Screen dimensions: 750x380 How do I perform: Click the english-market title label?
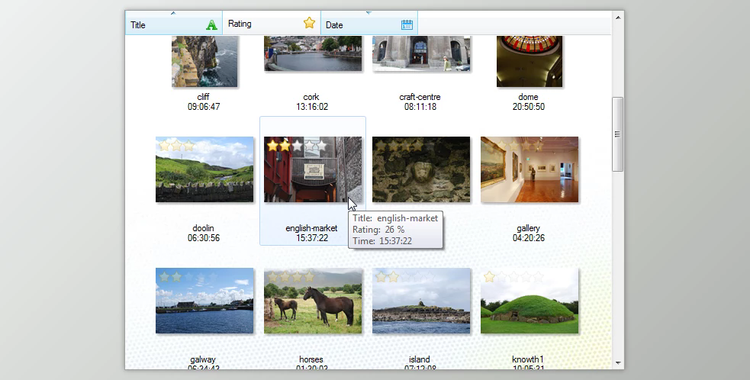pos(311,228)
